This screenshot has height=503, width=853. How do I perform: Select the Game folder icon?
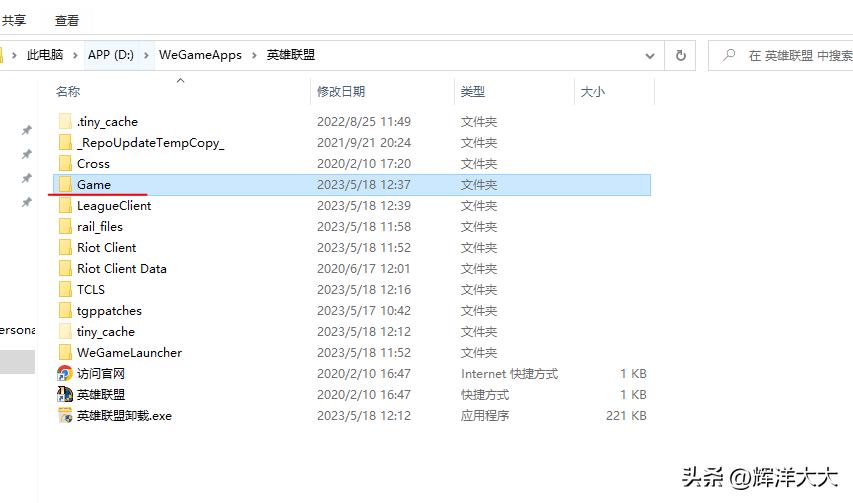[x=65, y=184]
